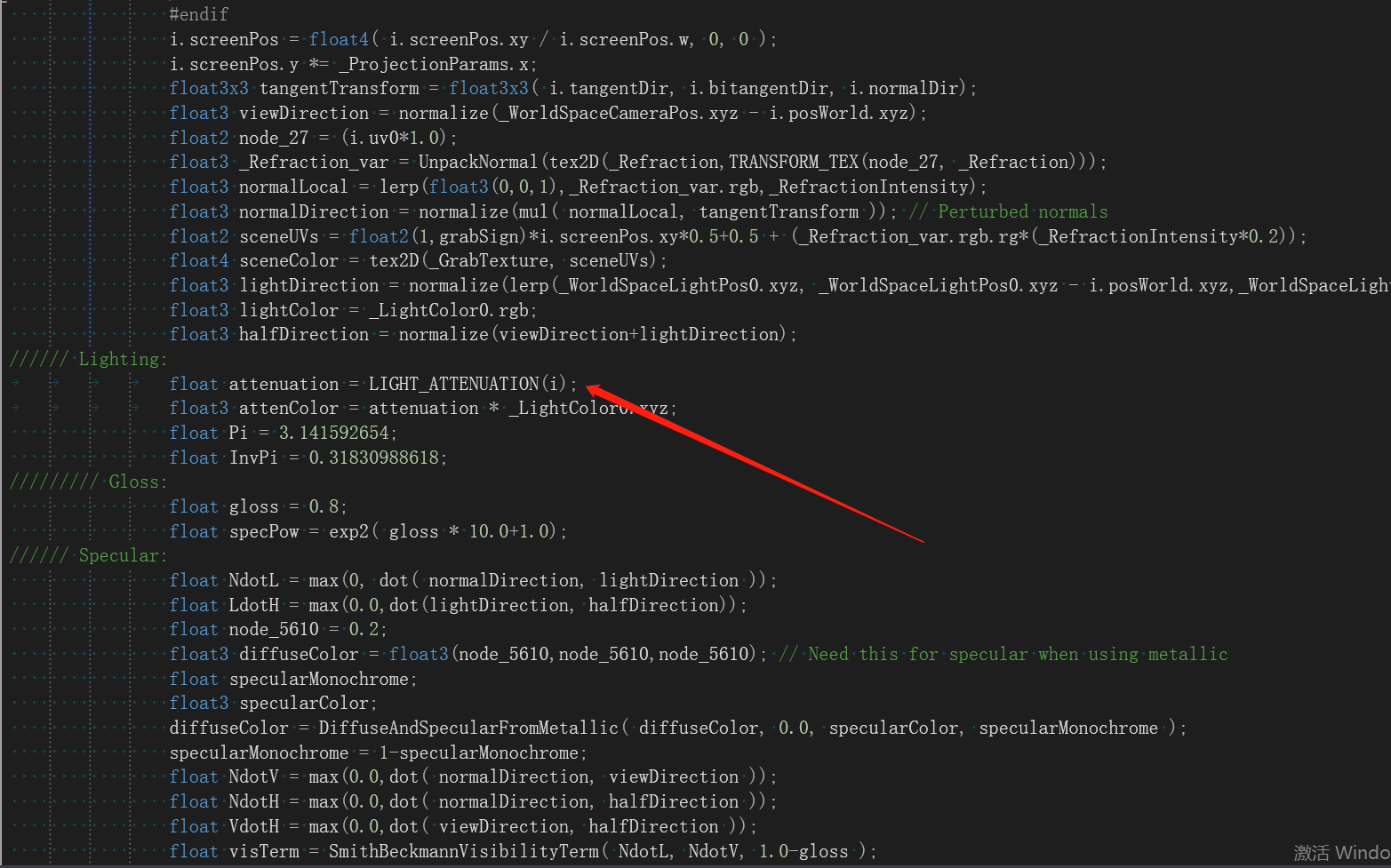Select the #endif preprocessor directive

pyautogui.click(x=197, y=13)
